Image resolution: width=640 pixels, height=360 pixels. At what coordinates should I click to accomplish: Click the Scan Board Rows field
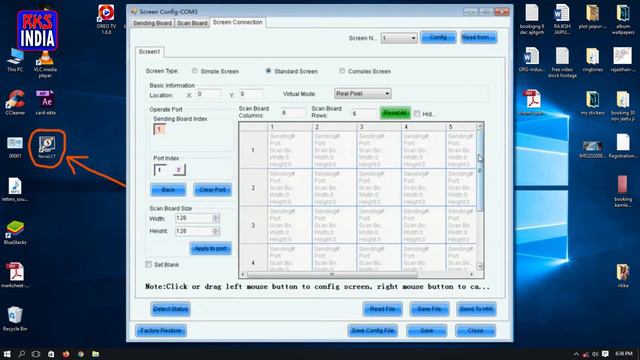(x=364, y=113)
